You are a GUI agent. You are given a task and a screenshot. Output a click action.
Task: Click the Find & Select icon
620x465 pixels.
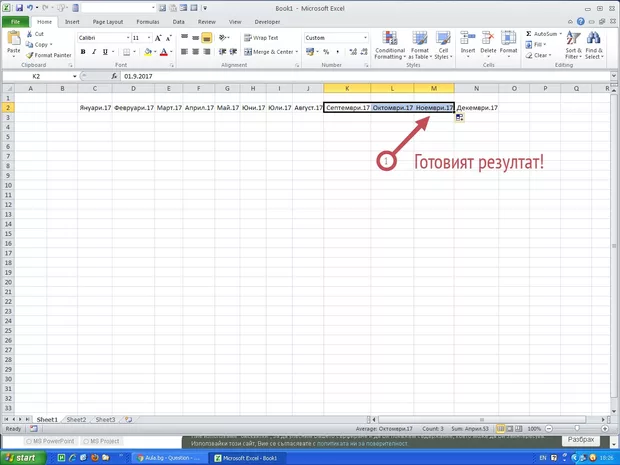click(594, 45)
